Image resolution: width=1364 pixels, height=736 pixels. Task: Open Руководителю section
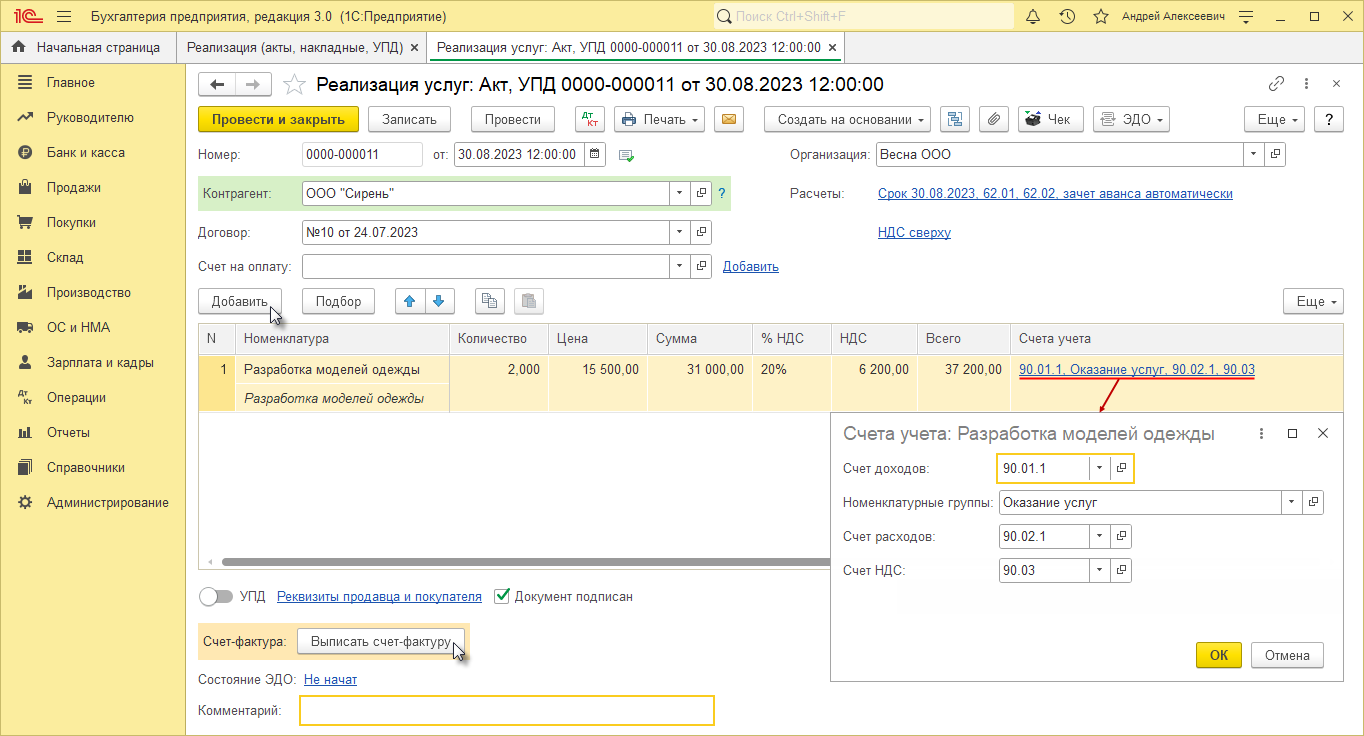coord(90,117)
